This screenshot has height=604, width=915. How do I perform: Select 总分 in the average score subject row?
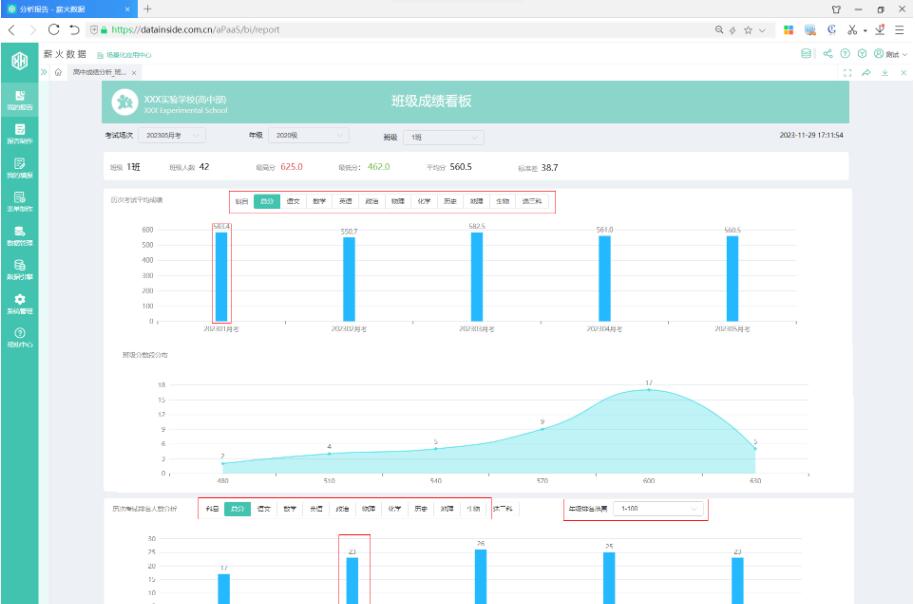[267, 201]
